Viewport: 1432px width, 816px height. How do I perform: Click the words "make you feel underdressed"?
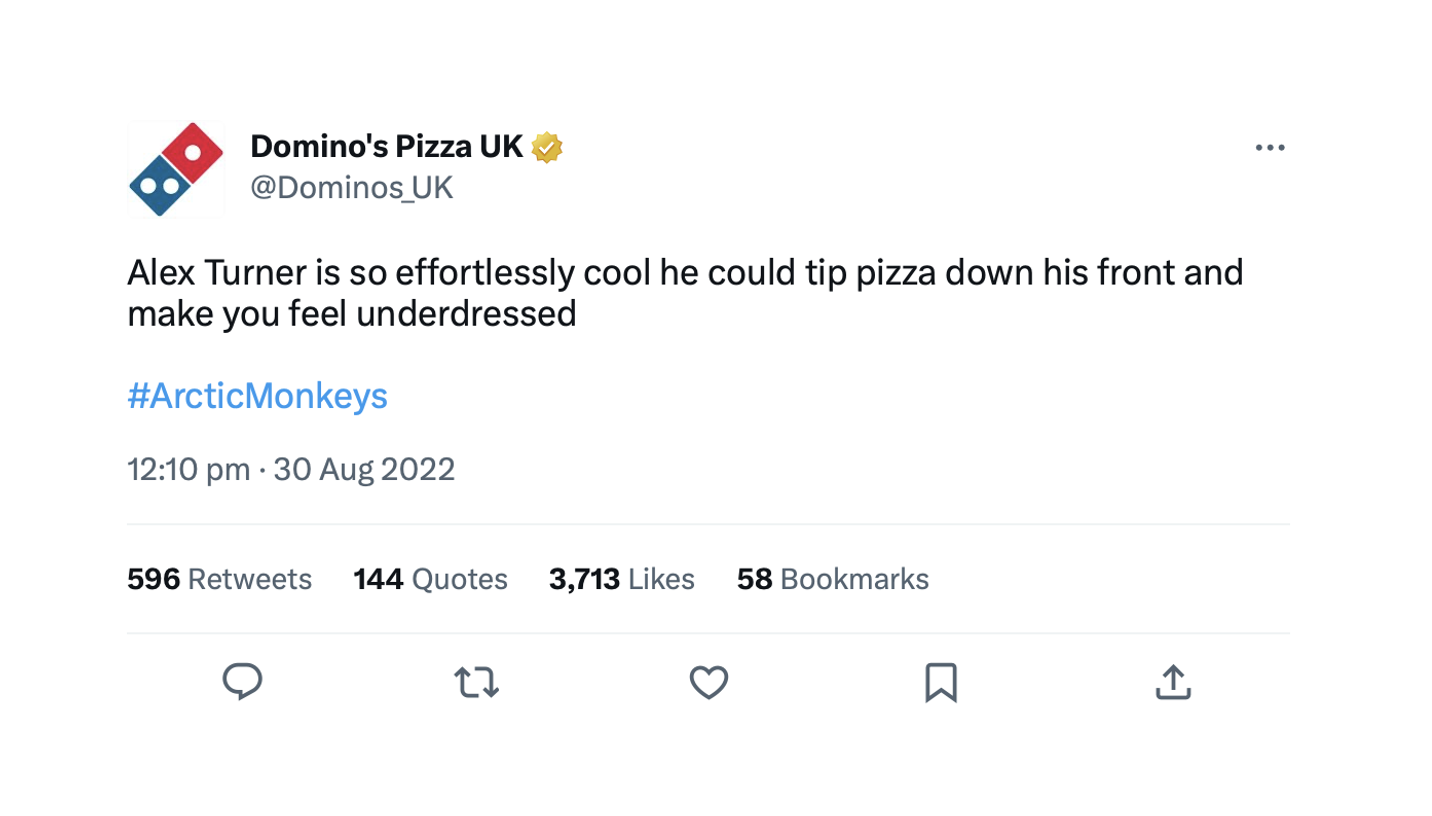tap(352, 315)
